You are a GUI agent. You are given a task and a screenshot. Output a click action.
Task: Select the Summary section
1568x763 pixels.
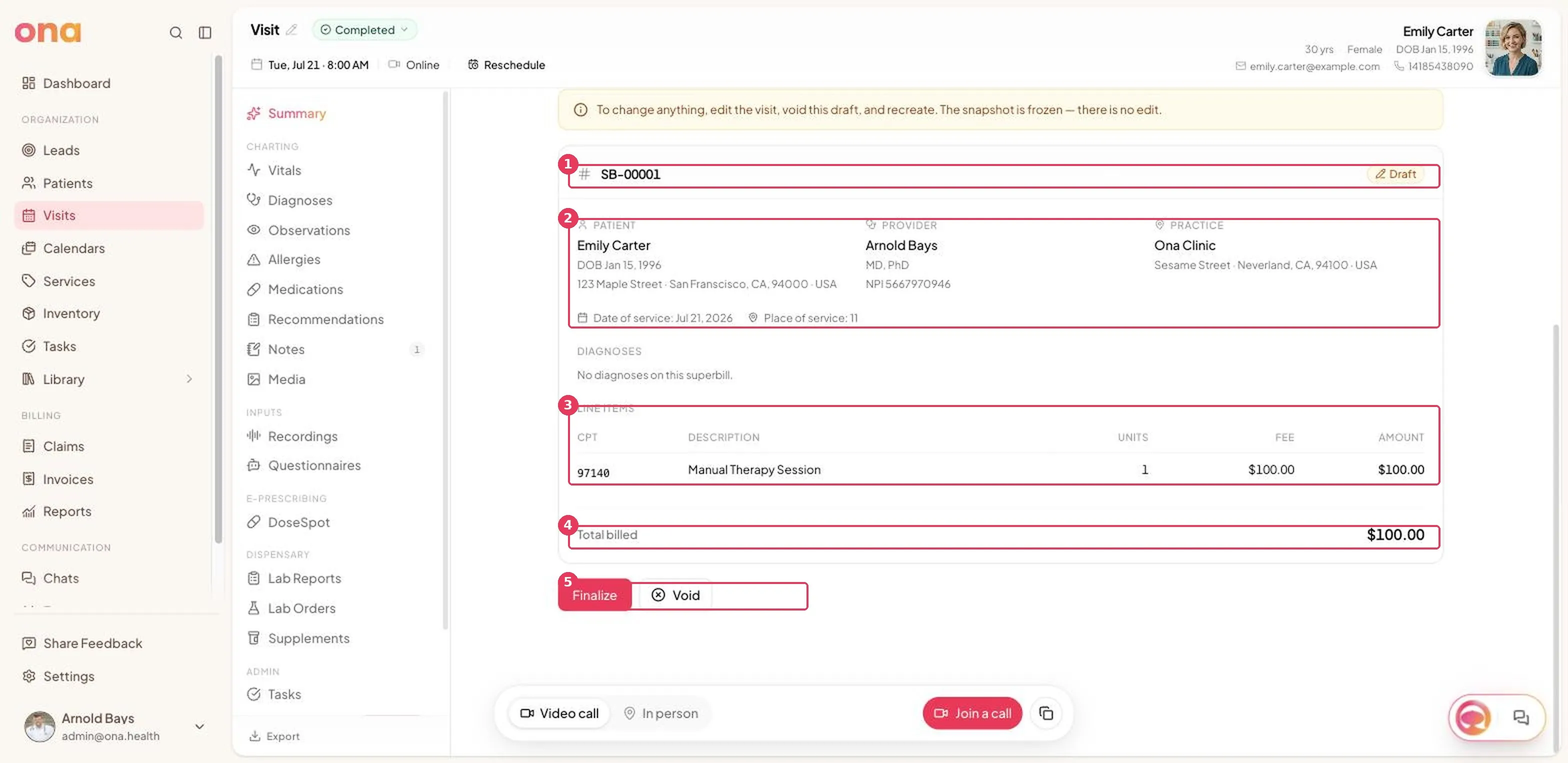pos(286,114)
